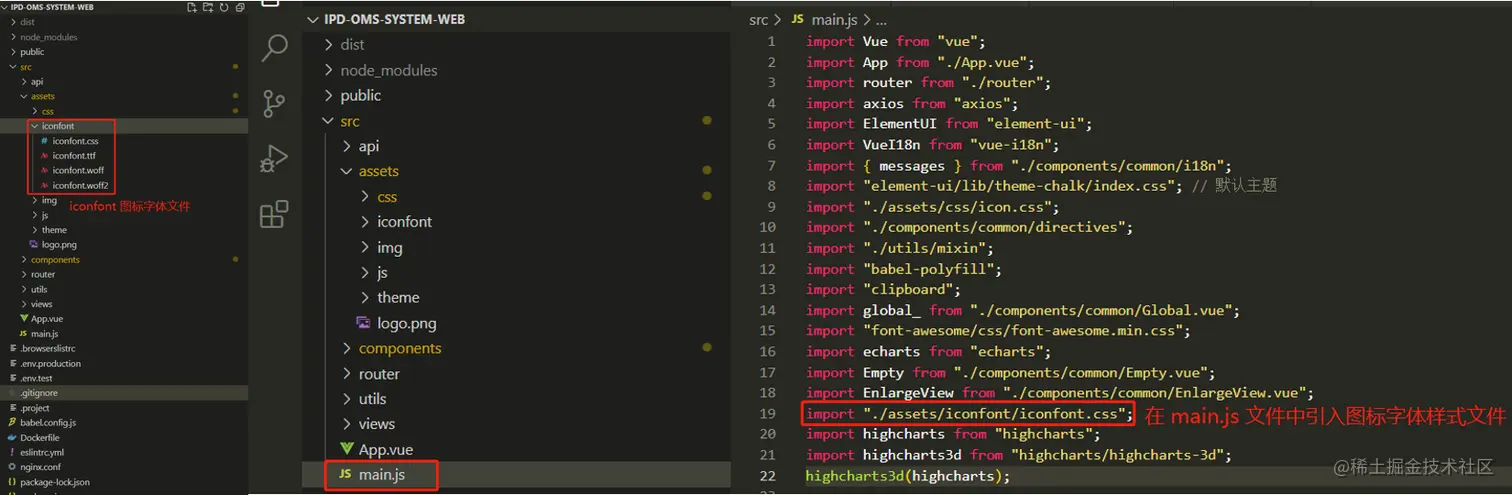The width and height of the screenshot is (1512, 495).
Task: Click the import echarts code line
Action: click(928, 351)
